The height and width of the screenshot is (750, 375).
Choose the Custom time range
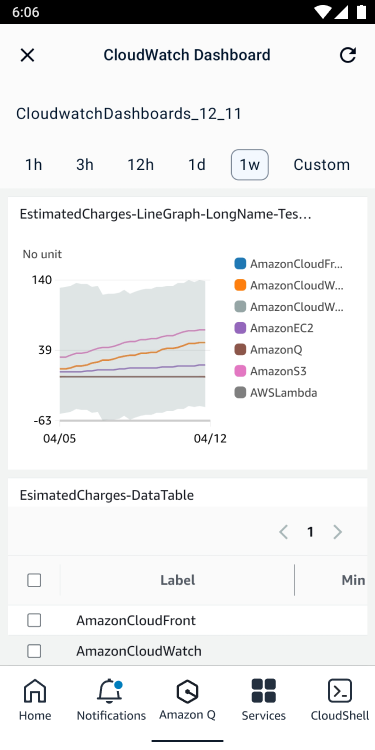click(321, 165)
